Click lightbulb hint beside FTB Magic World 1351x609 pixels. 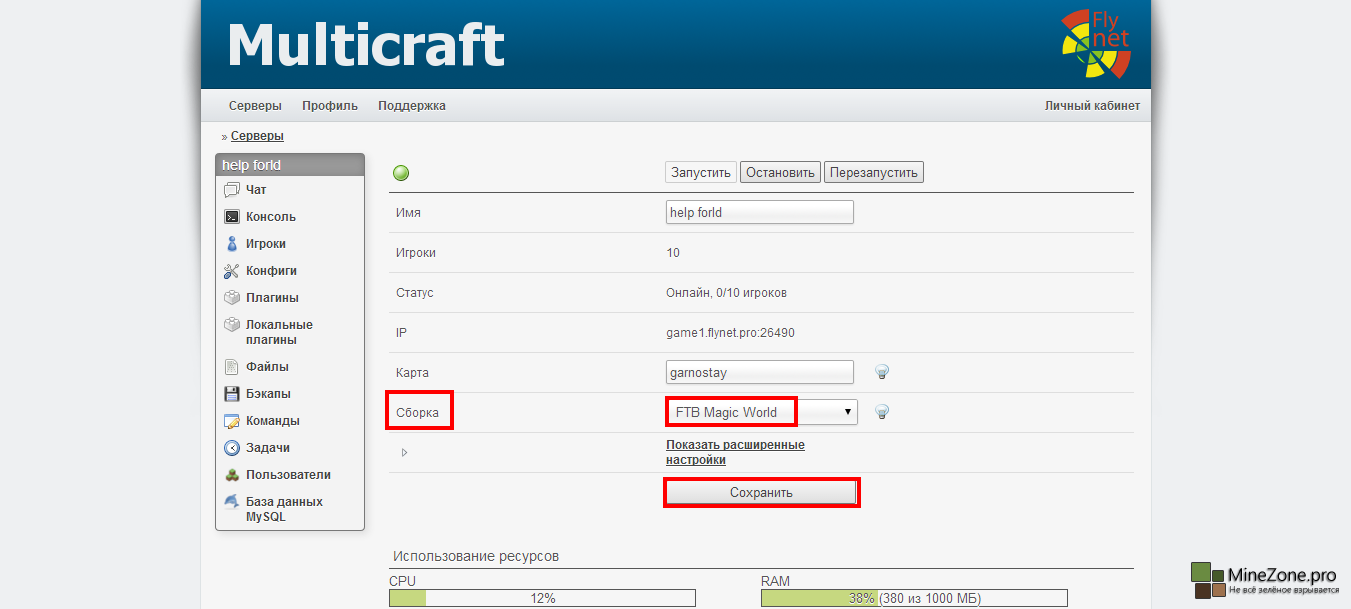click(x=882, y=412)
